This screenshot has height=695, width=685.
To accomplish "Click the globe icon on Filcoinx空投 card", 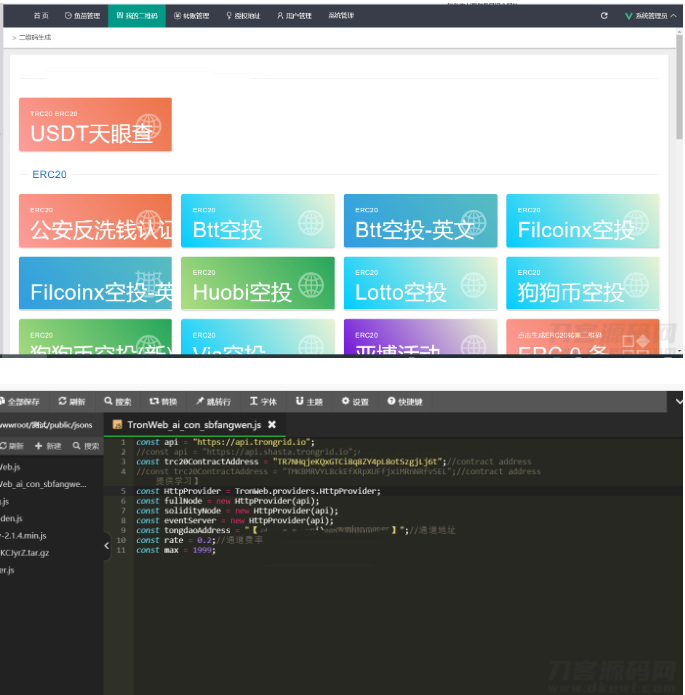I will (x=636, y=223).
